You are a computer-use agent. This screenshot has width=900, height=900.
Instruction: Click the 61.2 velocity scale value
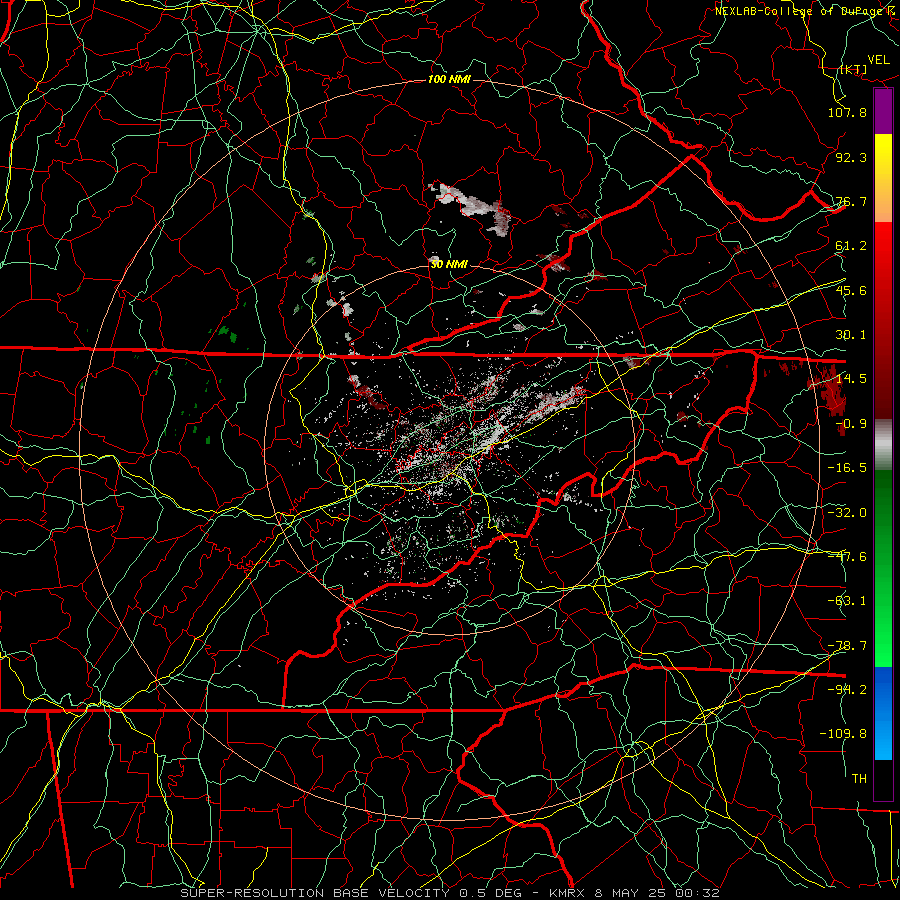click(851, 246)
